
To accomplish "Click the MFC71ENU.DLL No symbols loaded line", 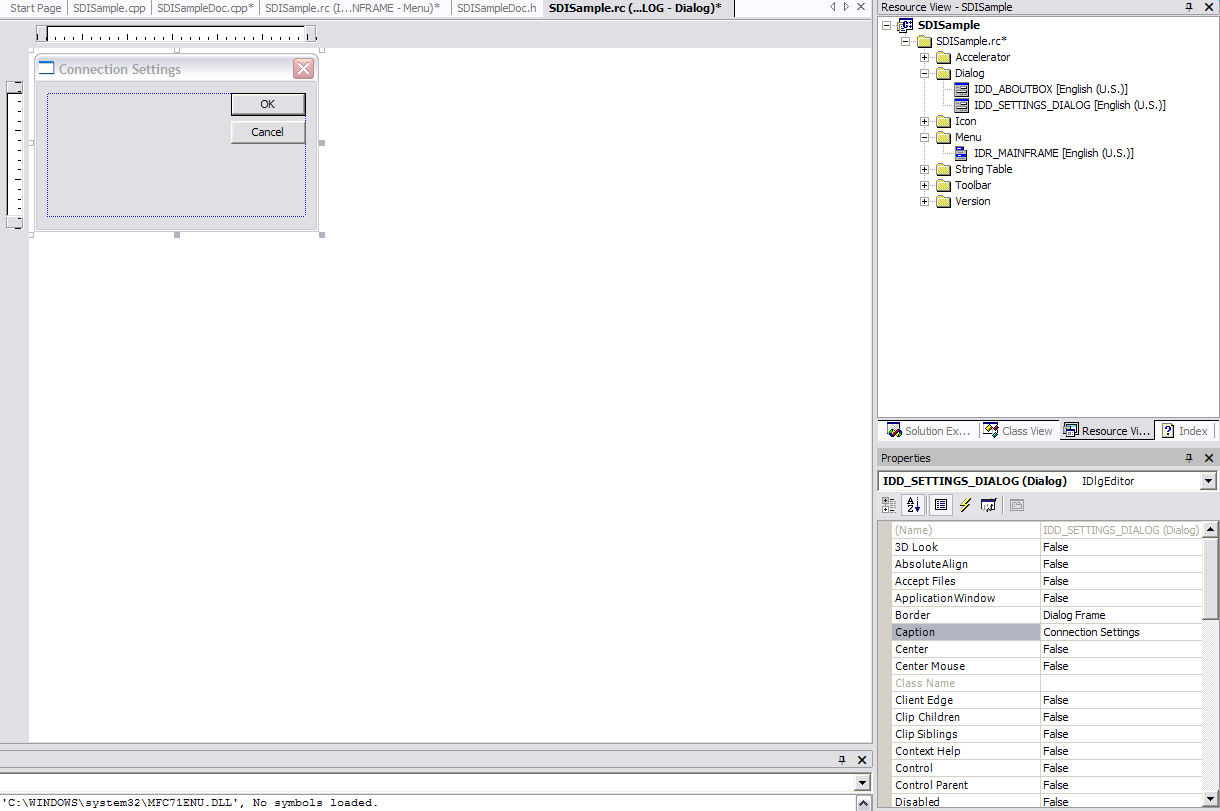I will 190,802.
